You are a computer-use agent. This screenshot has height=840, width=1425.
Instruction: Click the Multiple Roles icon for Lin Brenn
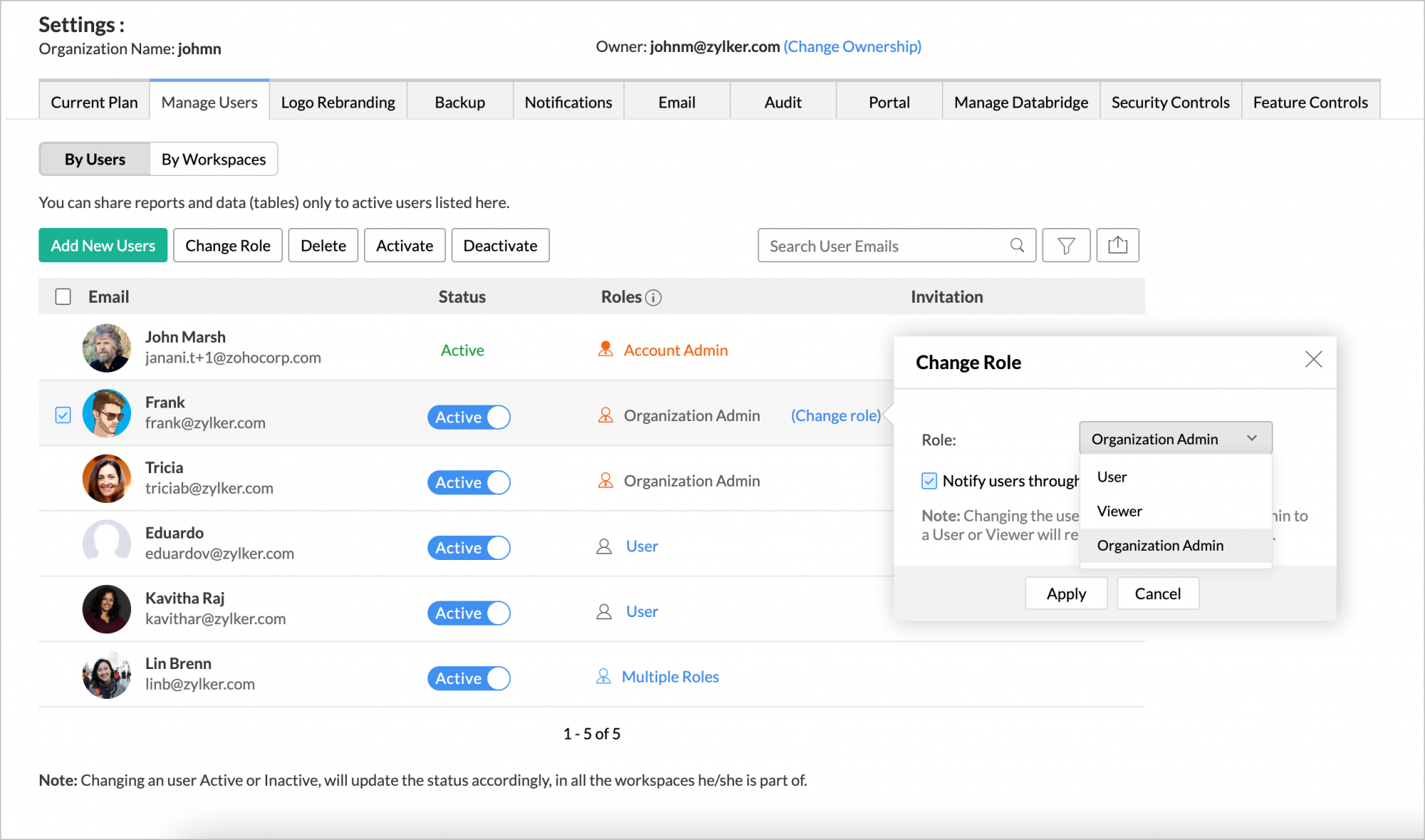click(603, 676)
